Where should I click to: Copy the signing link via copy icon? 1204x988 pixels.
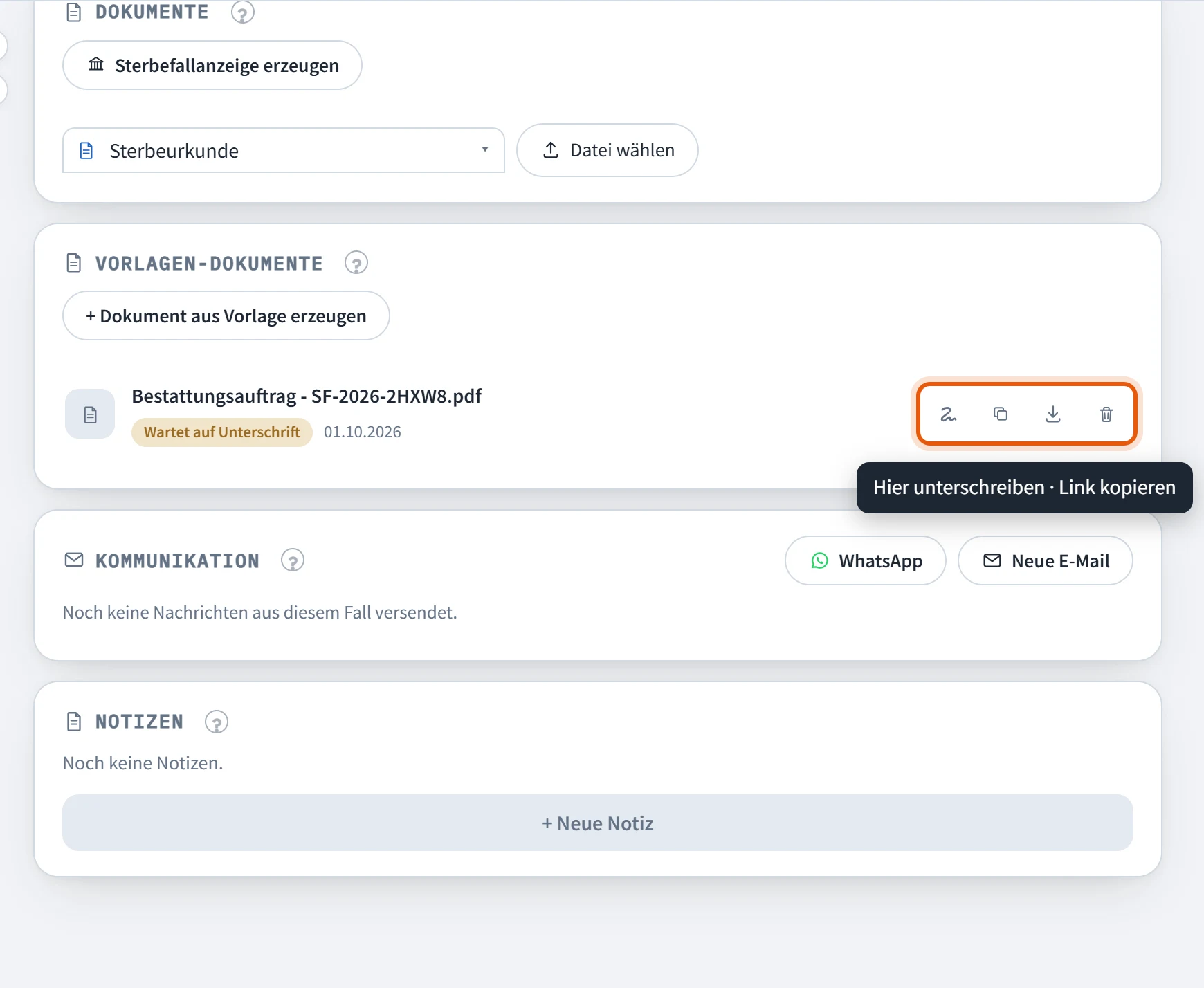[1001, 414]
